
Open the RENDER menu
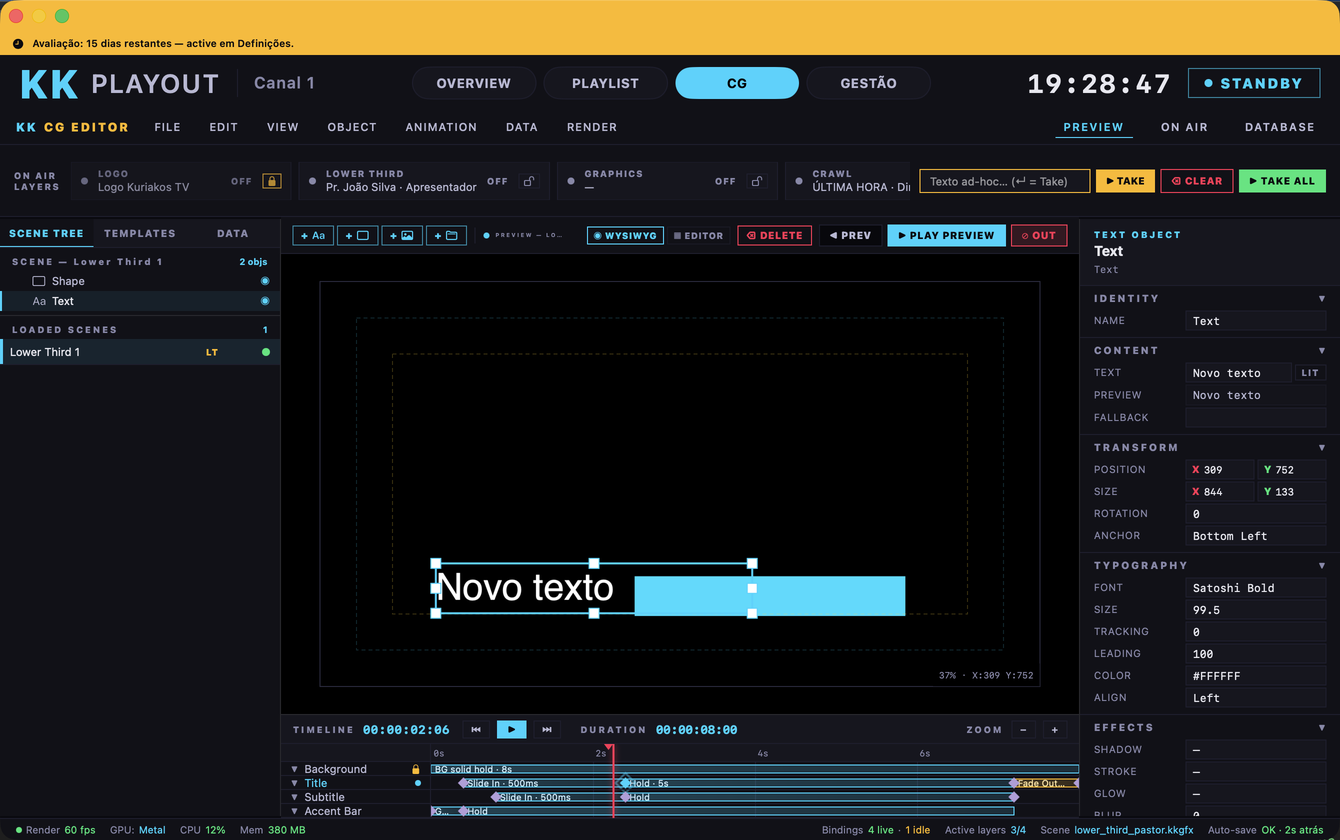click(592, 127)
